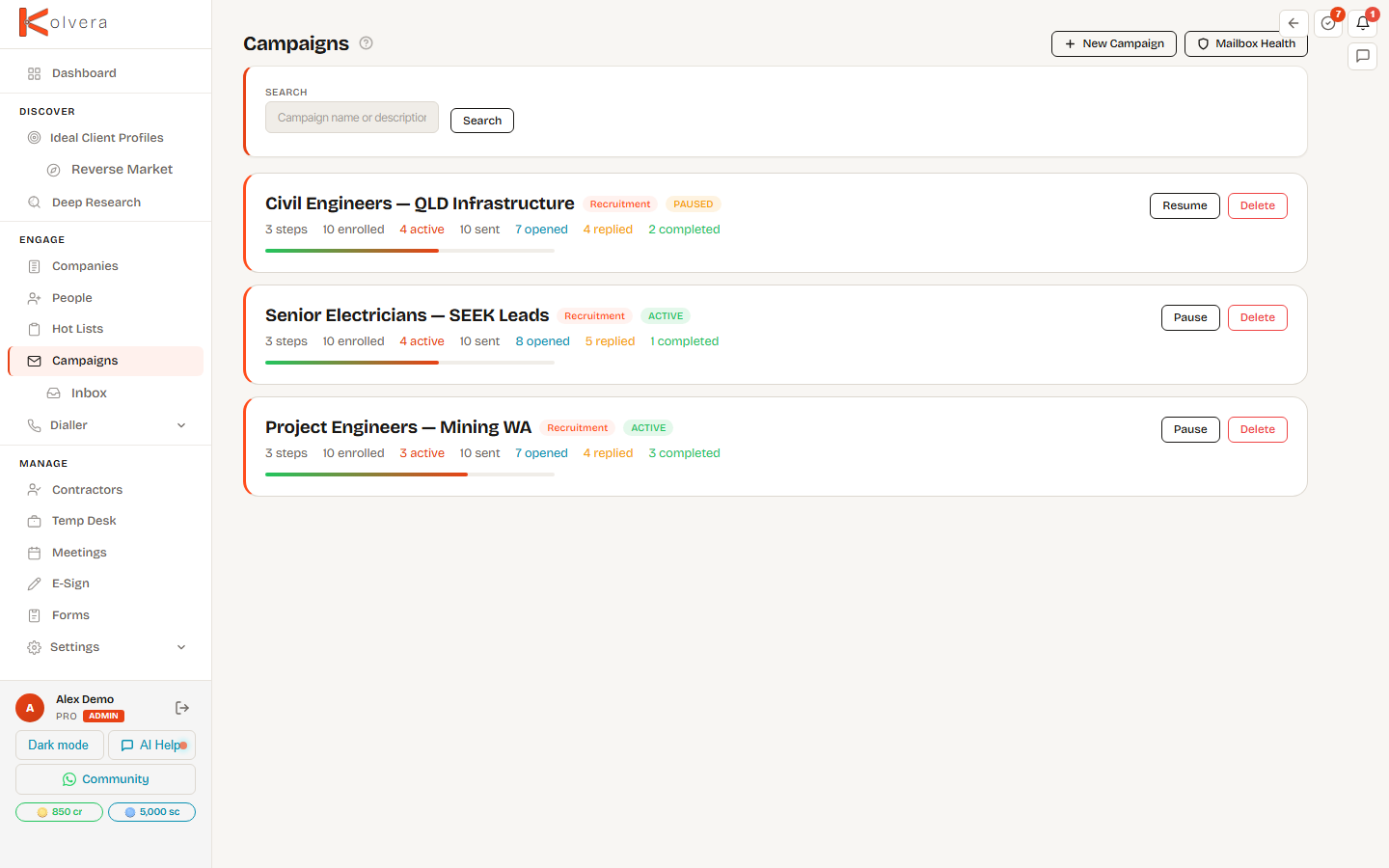Click the 5,000 sc balance pill
Viewport: 1389px width, 868px height.
click(x=151, y=812)
